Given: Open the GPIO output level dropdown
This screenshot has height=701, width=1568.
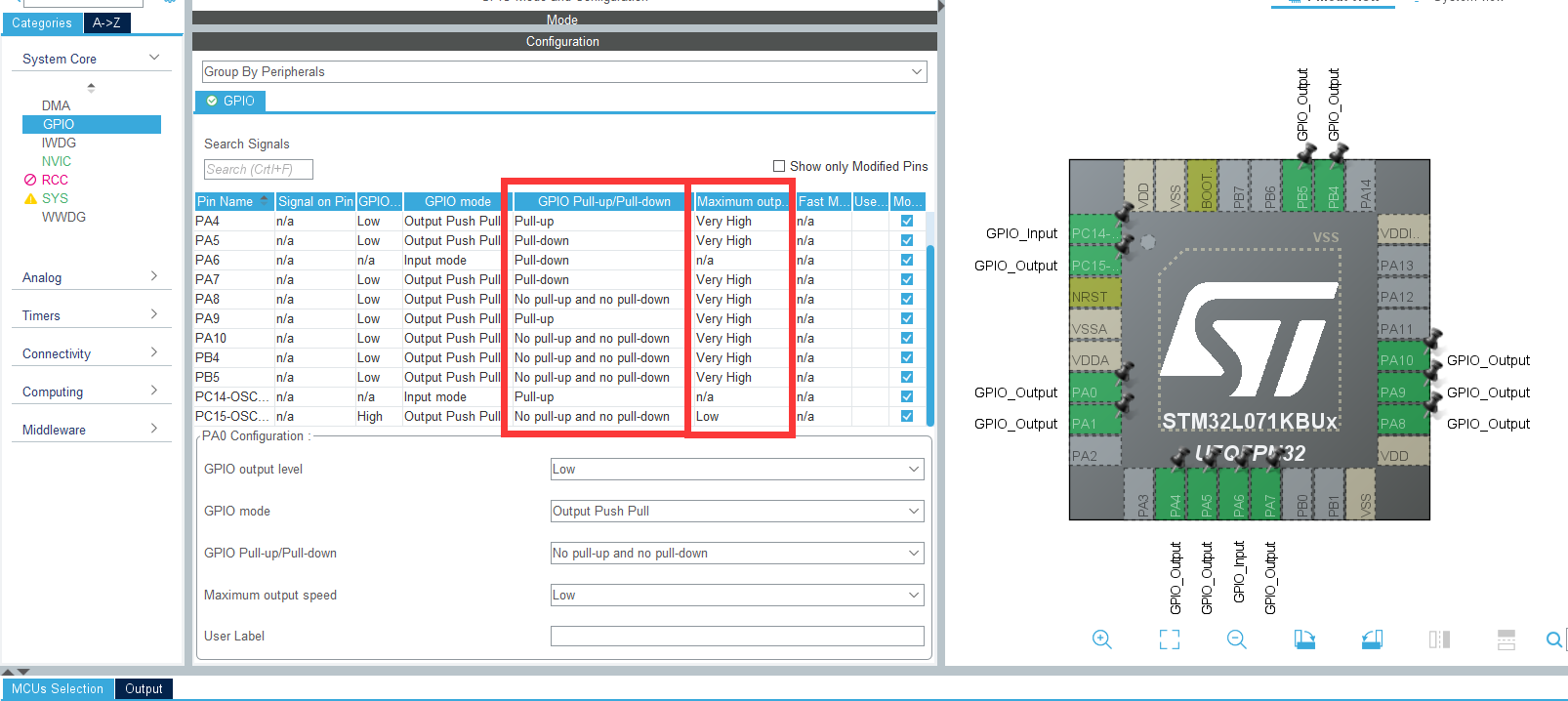Looking at the screenshot, I should click(x=737, y=470).
